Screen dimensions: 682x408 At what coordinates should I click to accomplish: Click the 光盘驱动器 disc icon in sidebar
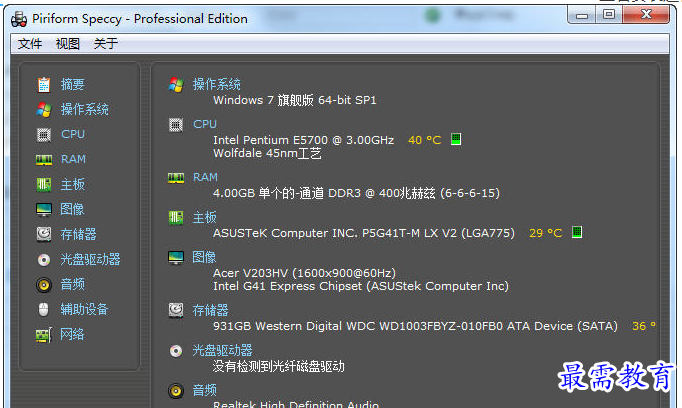tap(43, 260)
